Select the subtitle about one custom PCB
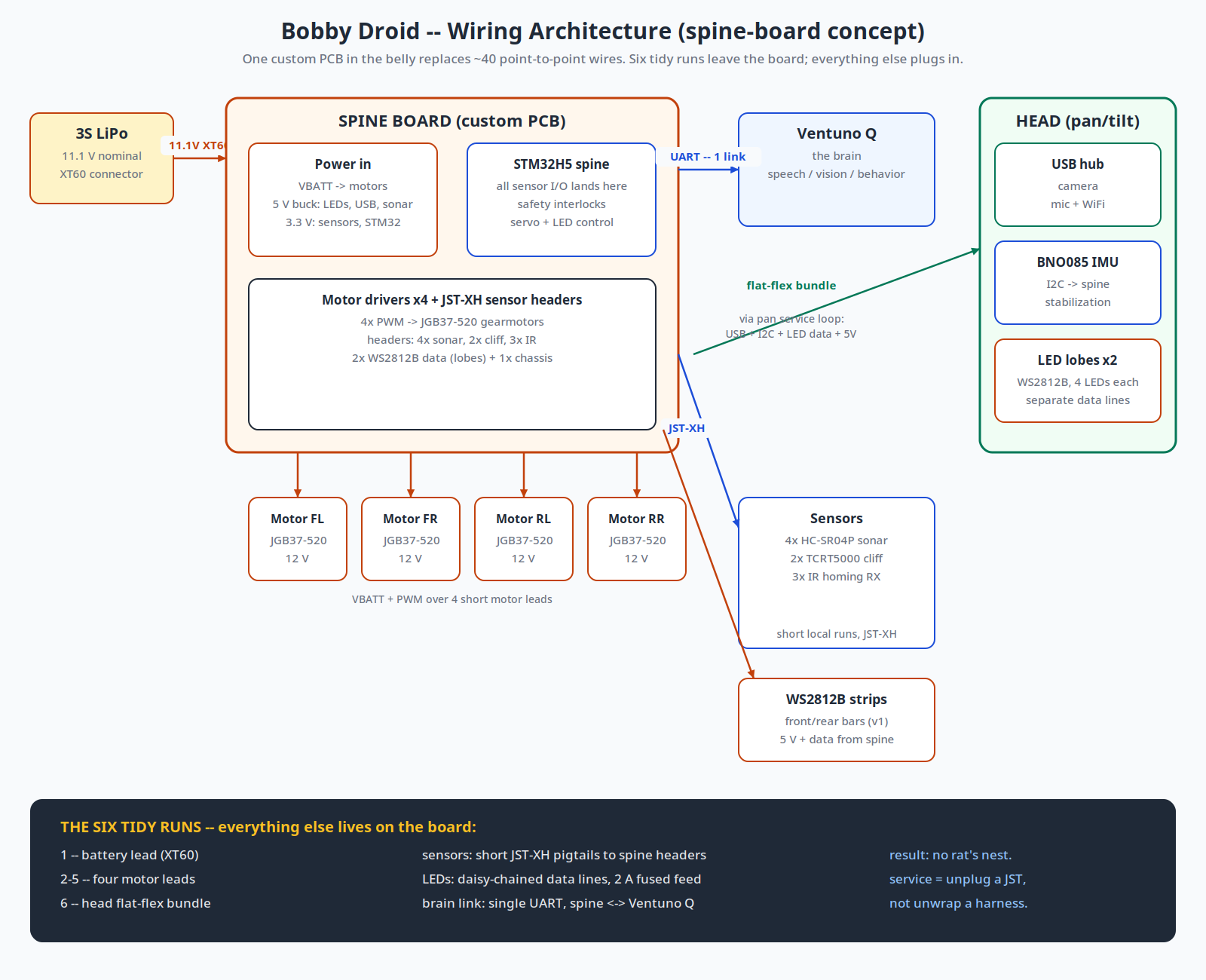This screenshot has height=980, width=1206. click(603, 59)
